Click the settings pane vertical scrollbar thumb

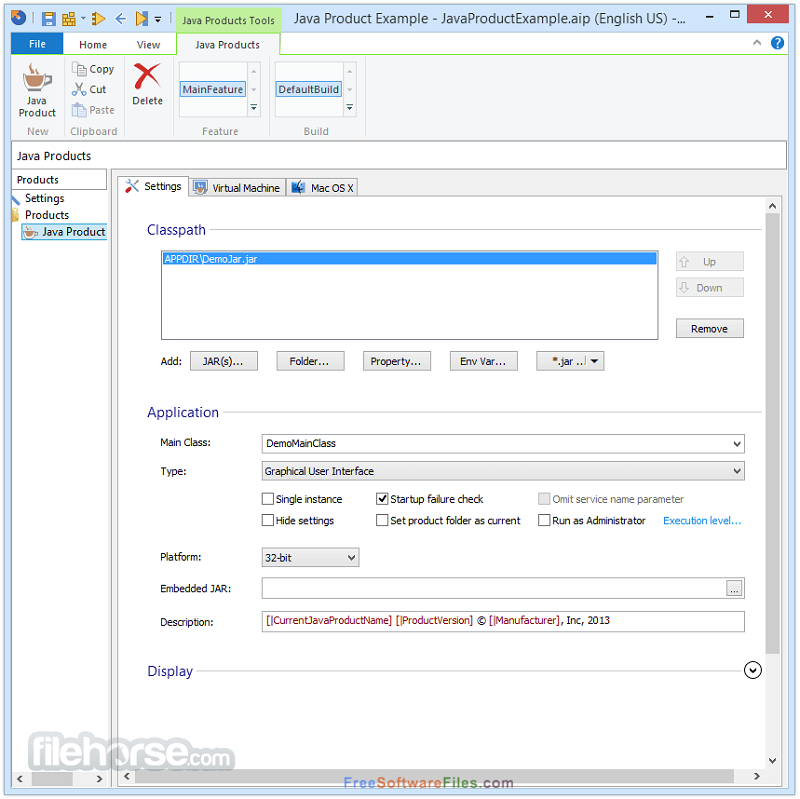click(772, 433)
